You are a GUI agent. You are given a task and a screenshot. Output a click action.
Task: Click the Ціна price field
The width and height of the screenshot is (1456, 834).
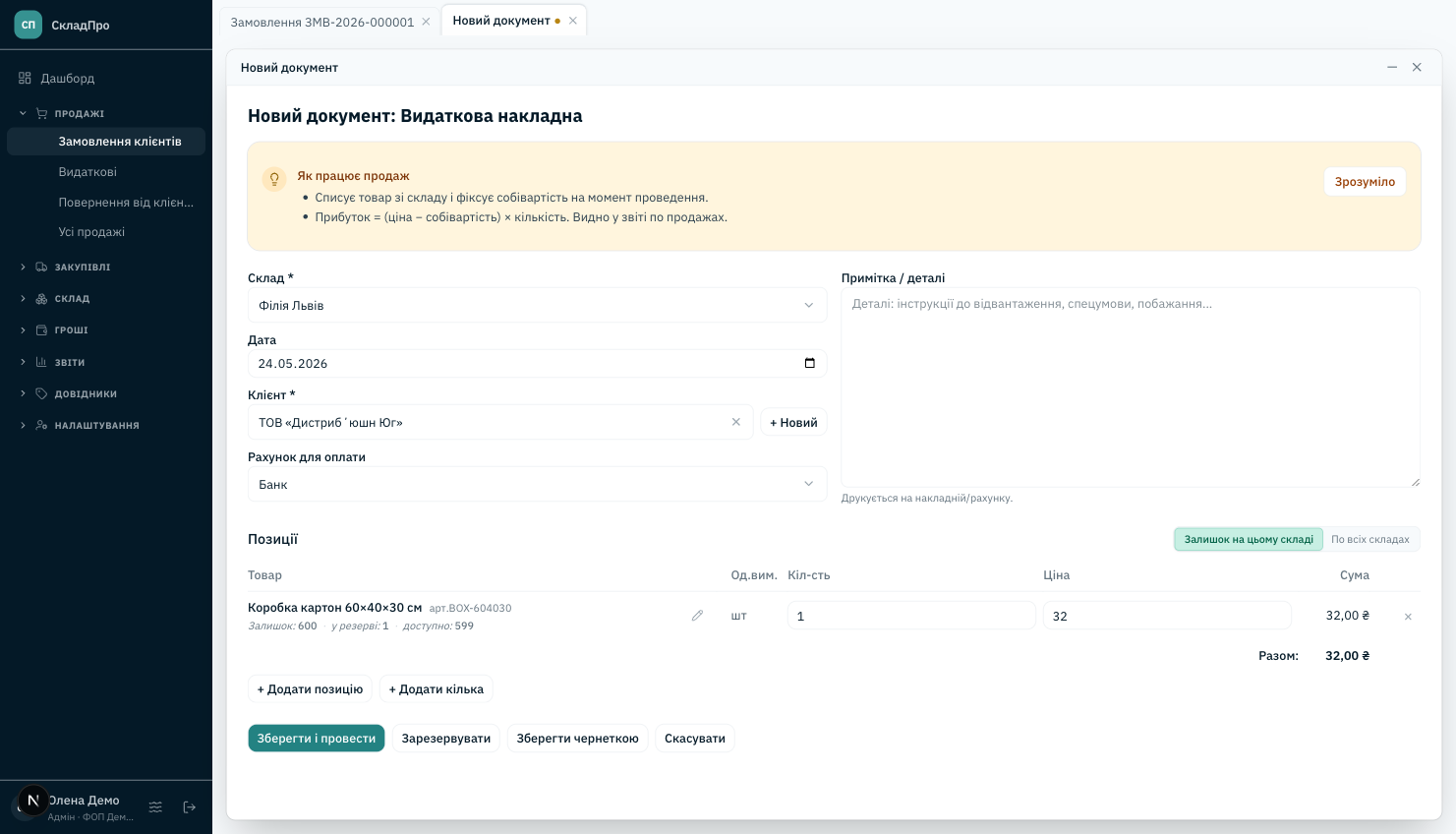click(x=1167, y=616)
